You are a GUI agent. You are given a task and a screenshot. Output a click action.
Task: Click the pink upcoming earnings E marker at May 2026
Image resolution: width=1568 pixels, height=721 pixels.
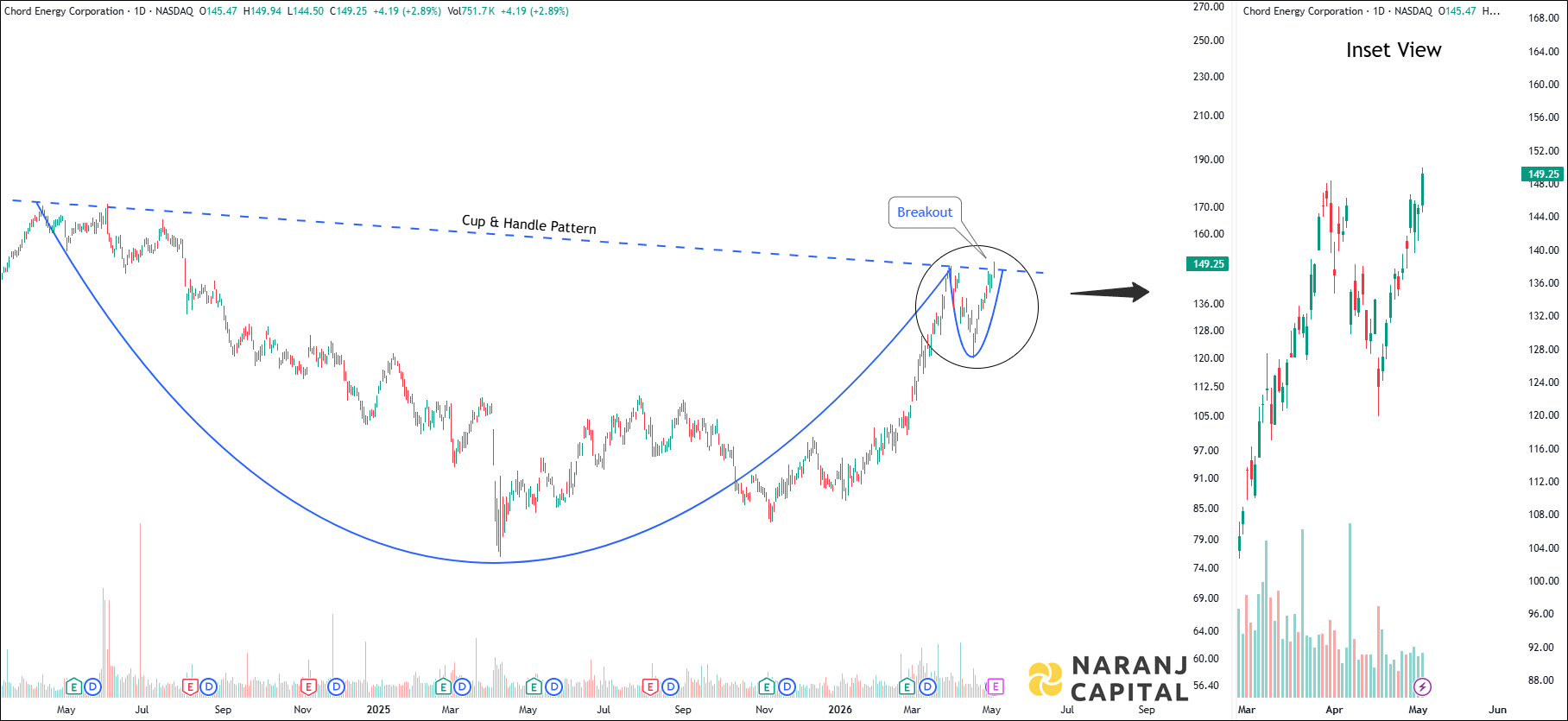point(996,687)
